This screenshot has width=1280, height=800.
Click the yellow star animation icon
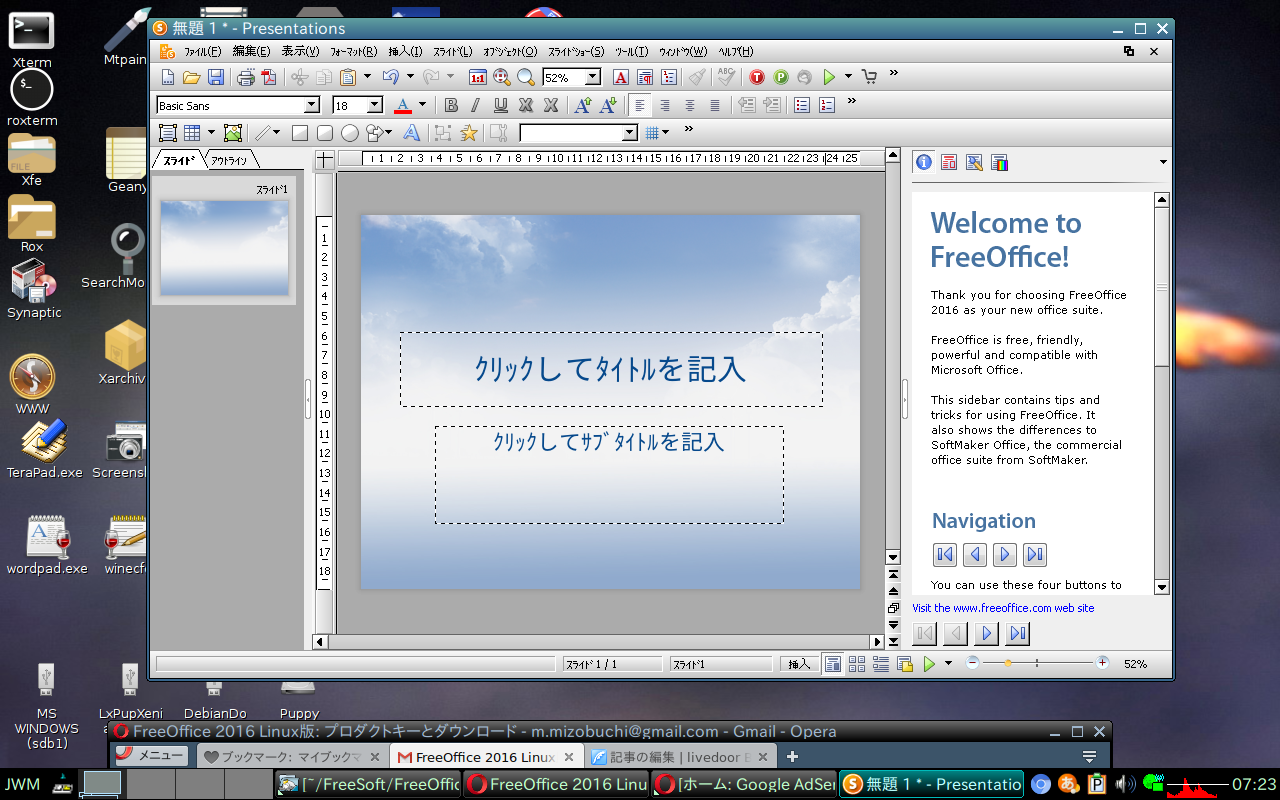coord(468,133)
